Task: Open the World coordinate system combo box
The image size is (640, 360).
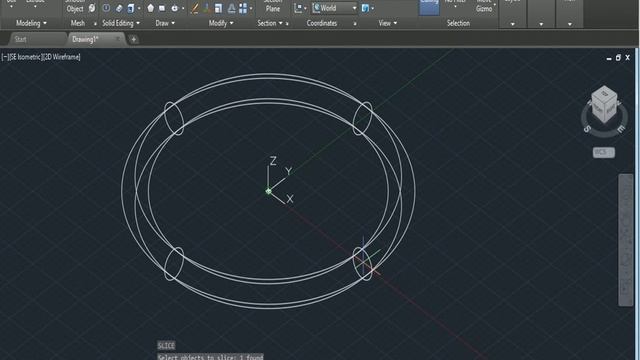Action: tap(334, 8)
